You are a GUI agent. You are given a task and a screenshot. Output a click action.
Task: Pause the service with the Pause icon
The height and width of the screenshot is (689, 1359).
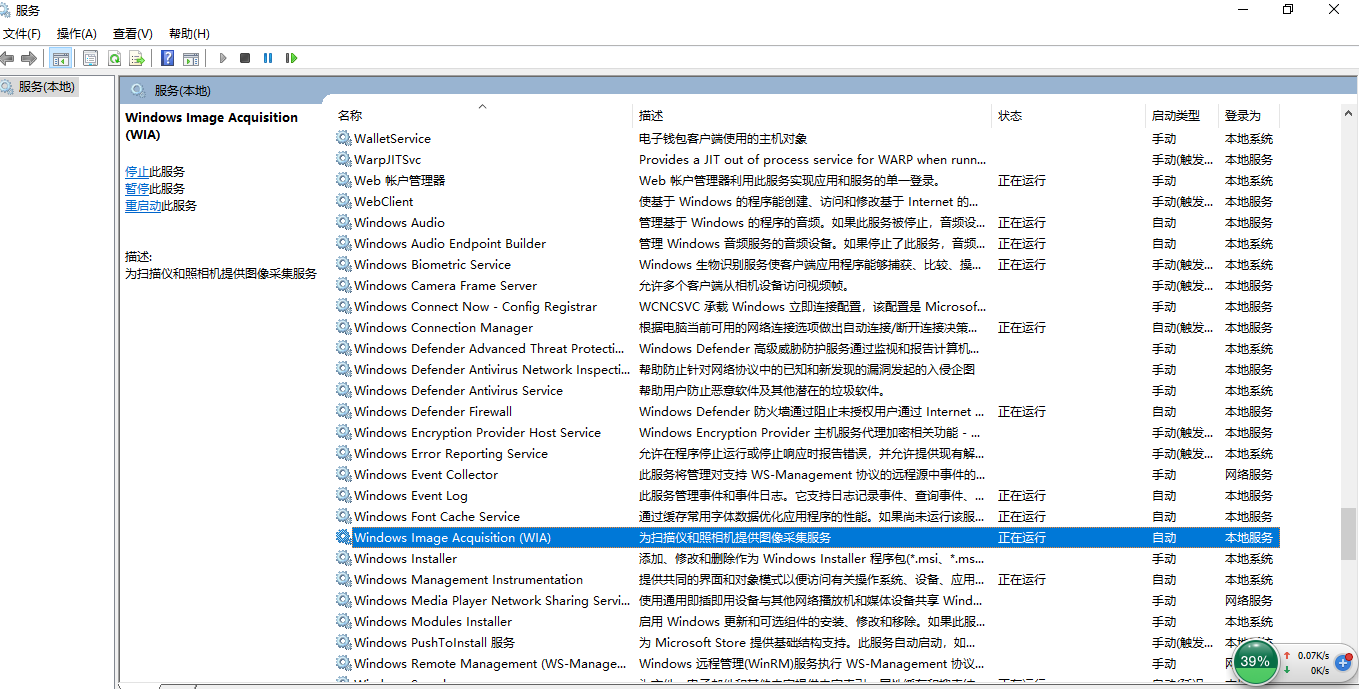268,58
